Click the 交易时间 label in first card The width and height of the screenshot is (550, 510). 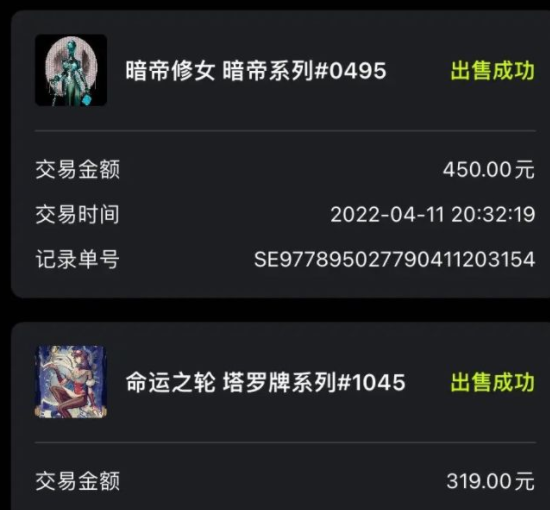point(78,214)
